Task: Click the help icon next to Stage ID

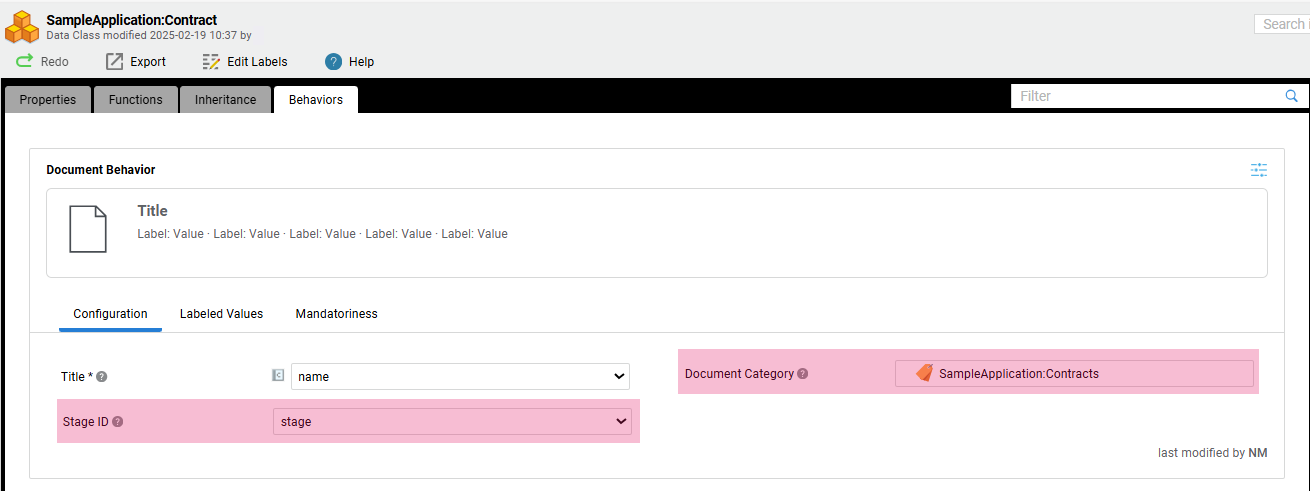Action: [118, 422]
